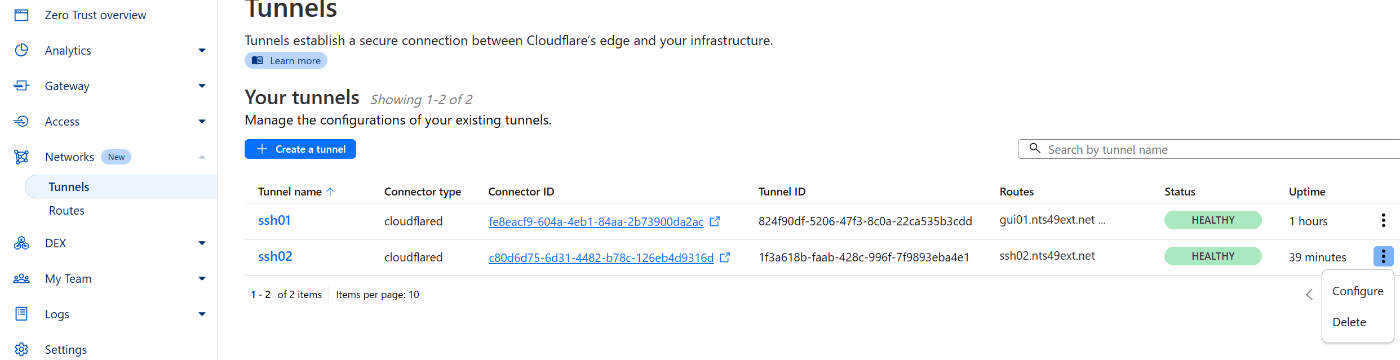Screen dimensions: 1400x360
Task: Click the Networks sidebar icon
Action: tap(21, 157)
